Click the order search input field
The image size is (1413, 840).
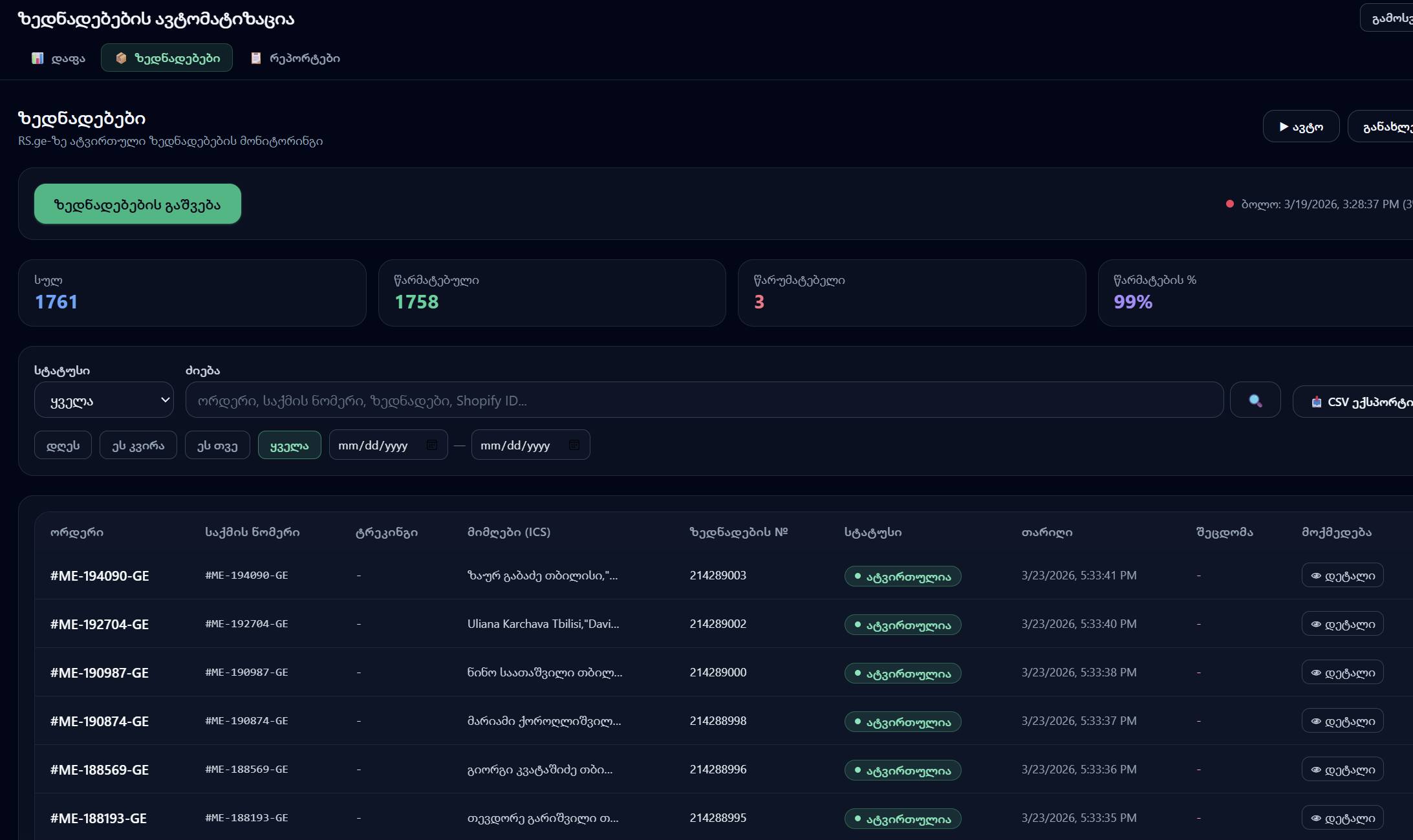click(704, 400)
